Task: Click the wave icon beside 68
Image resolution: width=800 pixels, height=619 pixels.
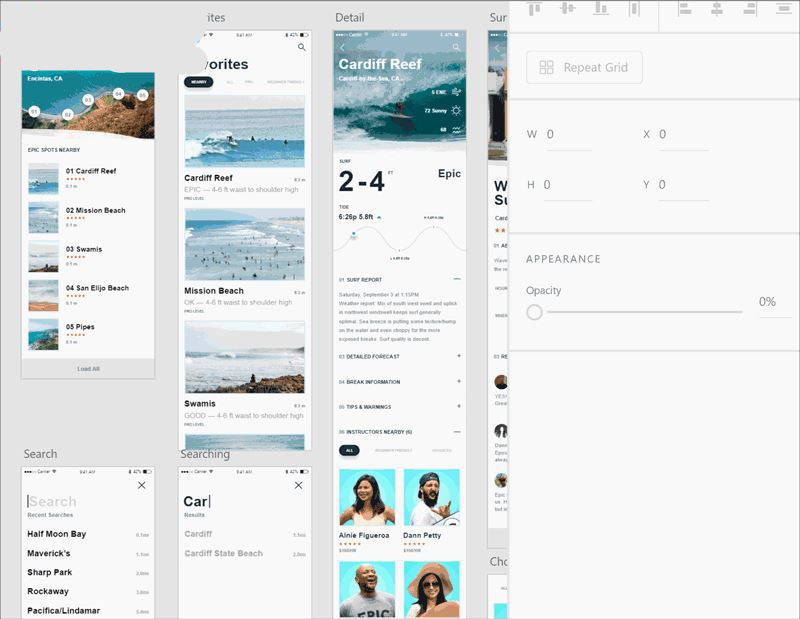Action: 456,130
